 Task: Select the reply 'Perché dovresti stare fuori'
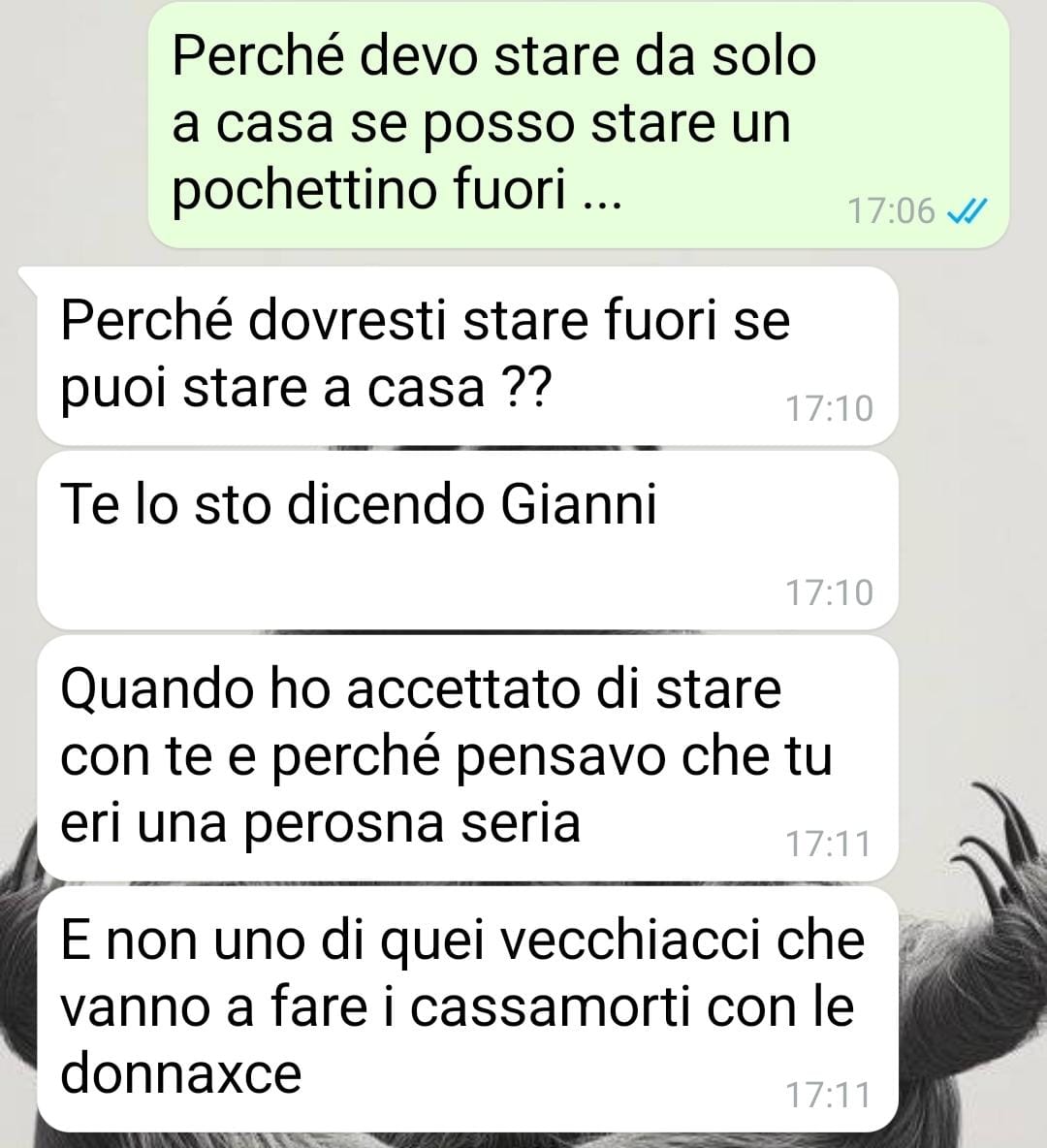[x=467, y=355]
